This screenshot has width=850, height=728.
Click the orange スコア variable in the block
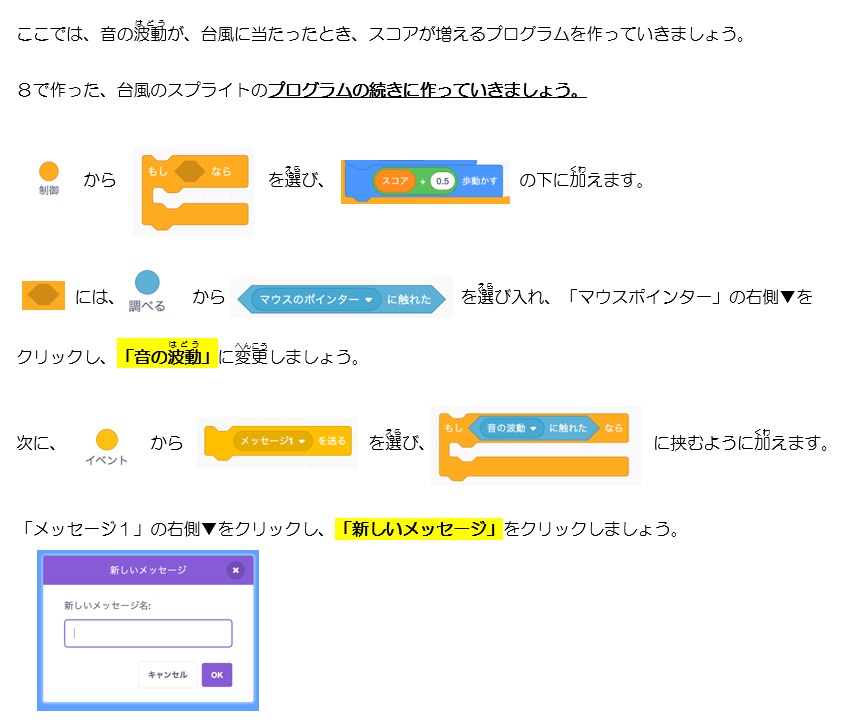393,181
